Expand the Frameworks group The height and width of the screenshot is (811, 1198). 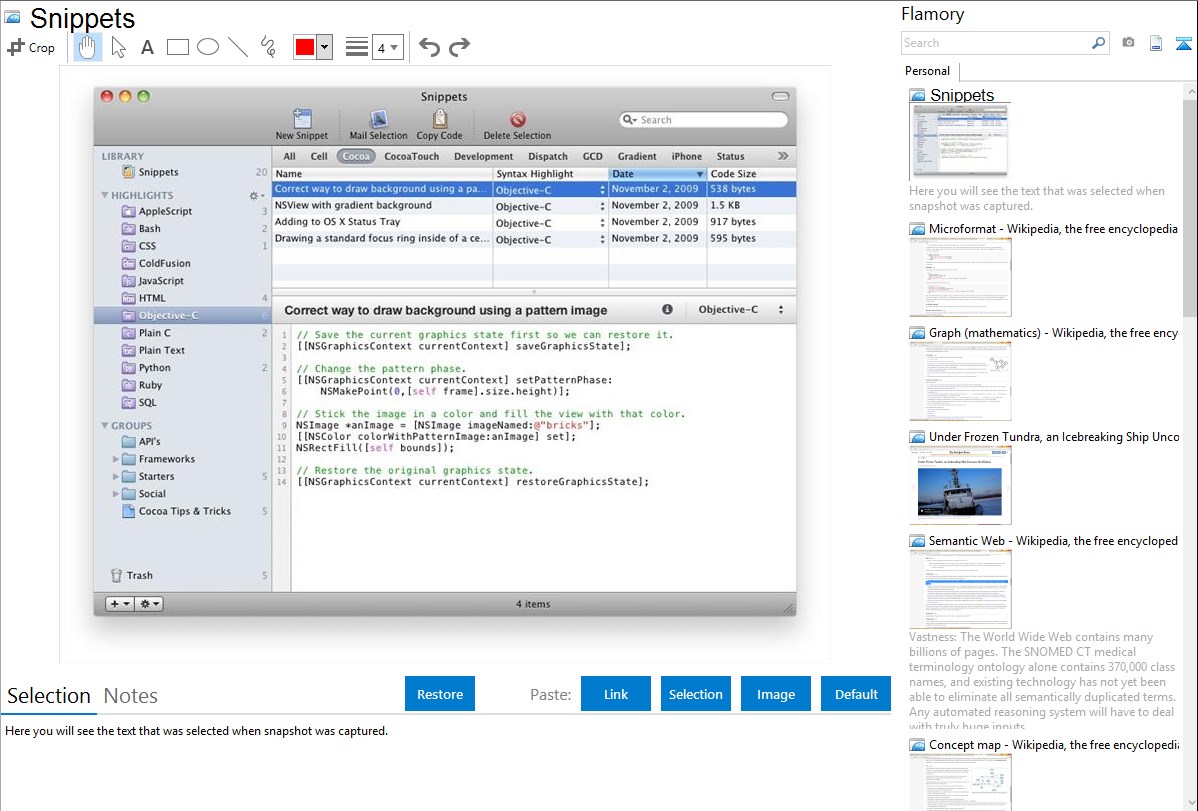point(115,459)
